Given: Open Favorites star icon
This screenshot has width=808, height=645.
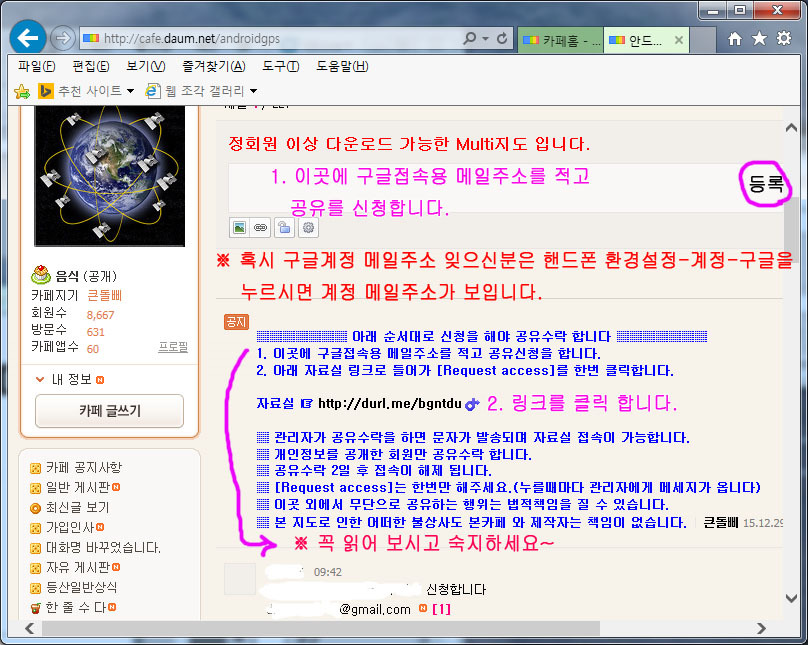Looking at the screenshot, I should click(x=760, y=38).
